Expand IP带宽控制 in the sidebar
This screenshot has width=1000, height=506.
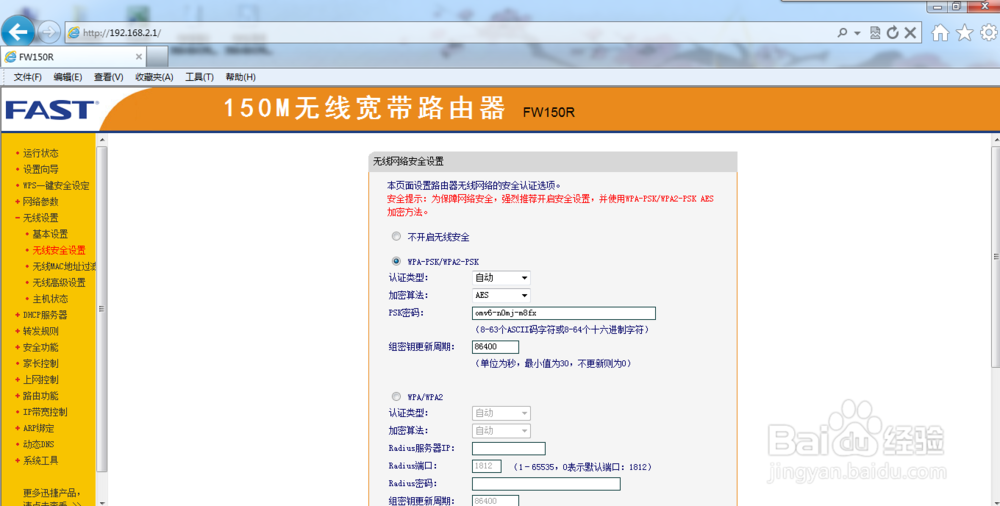[x=45, y=412]
